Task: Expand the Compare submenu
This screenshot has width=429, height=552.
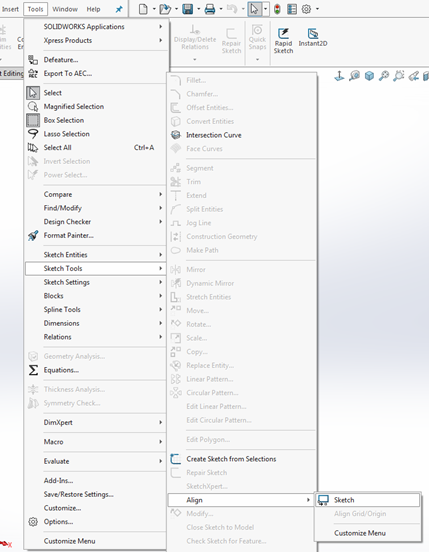Action: pos(95,194)
